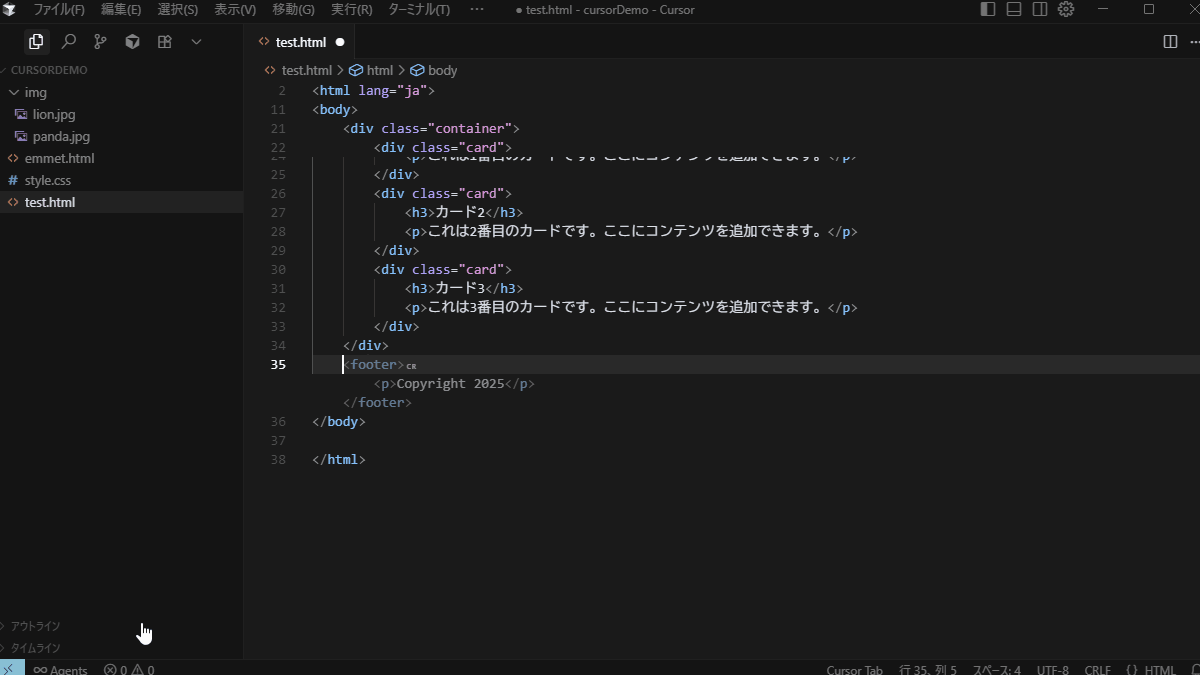The width and height of the screenshot is (1200, 675).
Task: Click line number 35 in gutter
Action: (x=278, y=364)
